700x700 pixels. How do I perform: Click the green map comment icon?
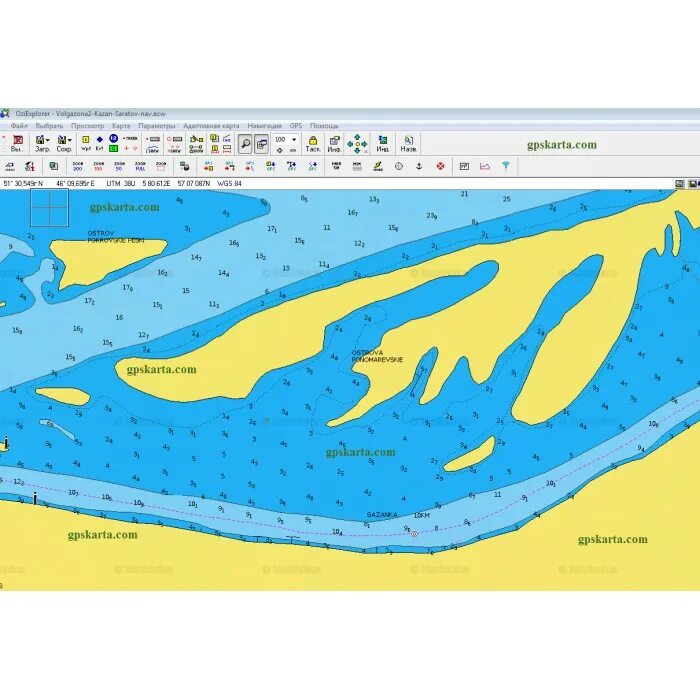click(113, 149)
